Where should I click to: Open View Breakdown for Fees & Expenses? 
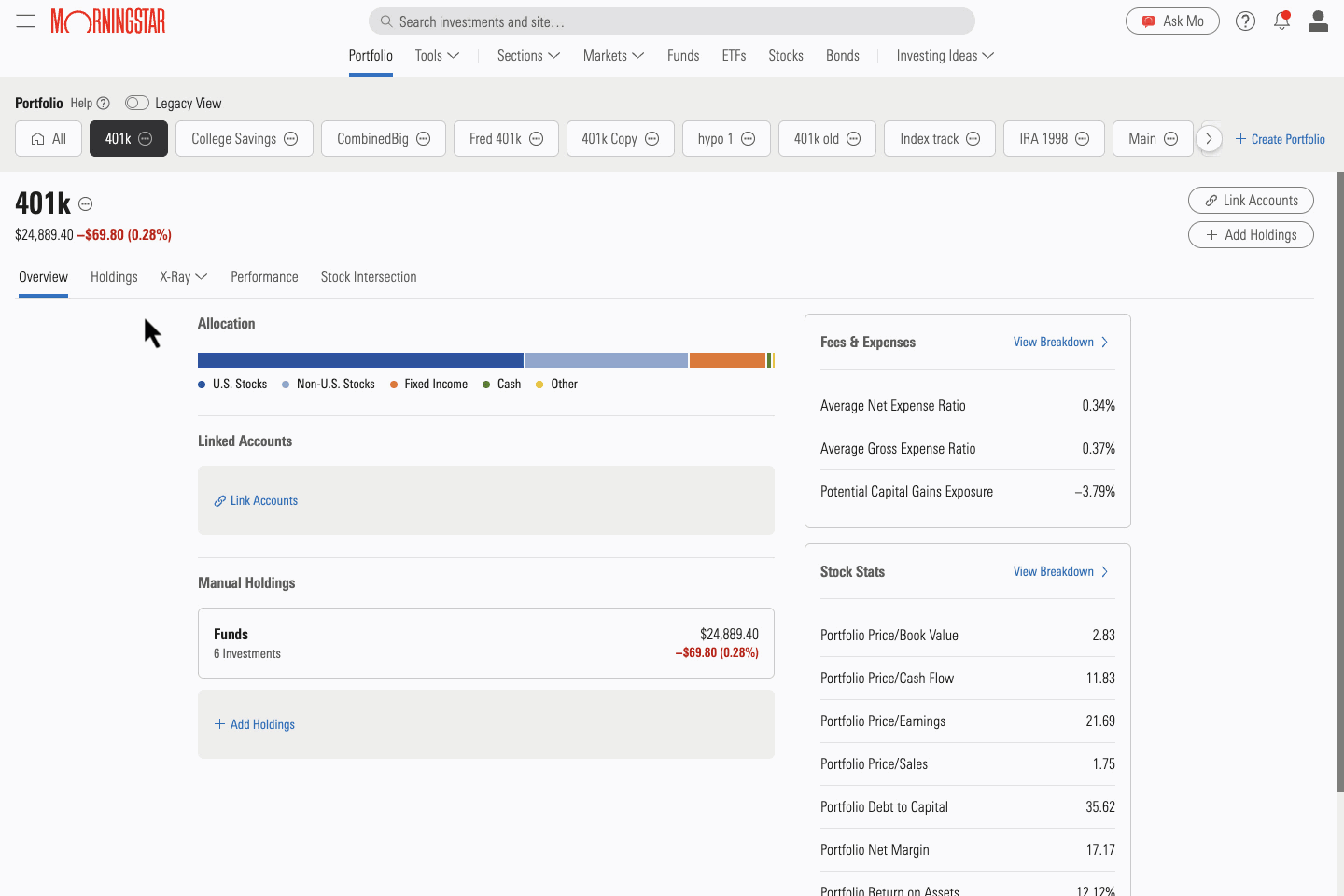(1060, 343)
